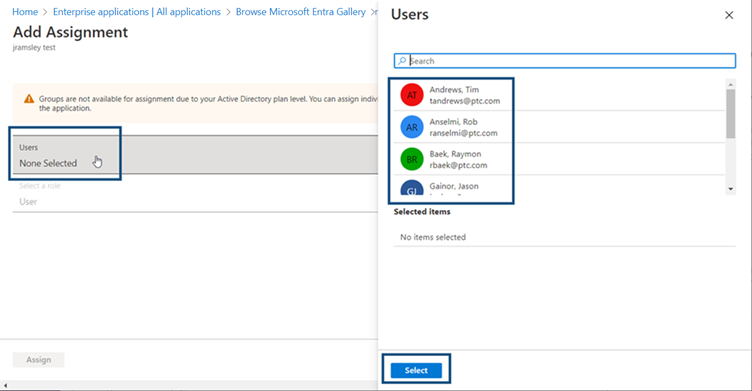752x391 pixels.
Task: Select the name Anselmi, Rob
Action: pos(453,122)
